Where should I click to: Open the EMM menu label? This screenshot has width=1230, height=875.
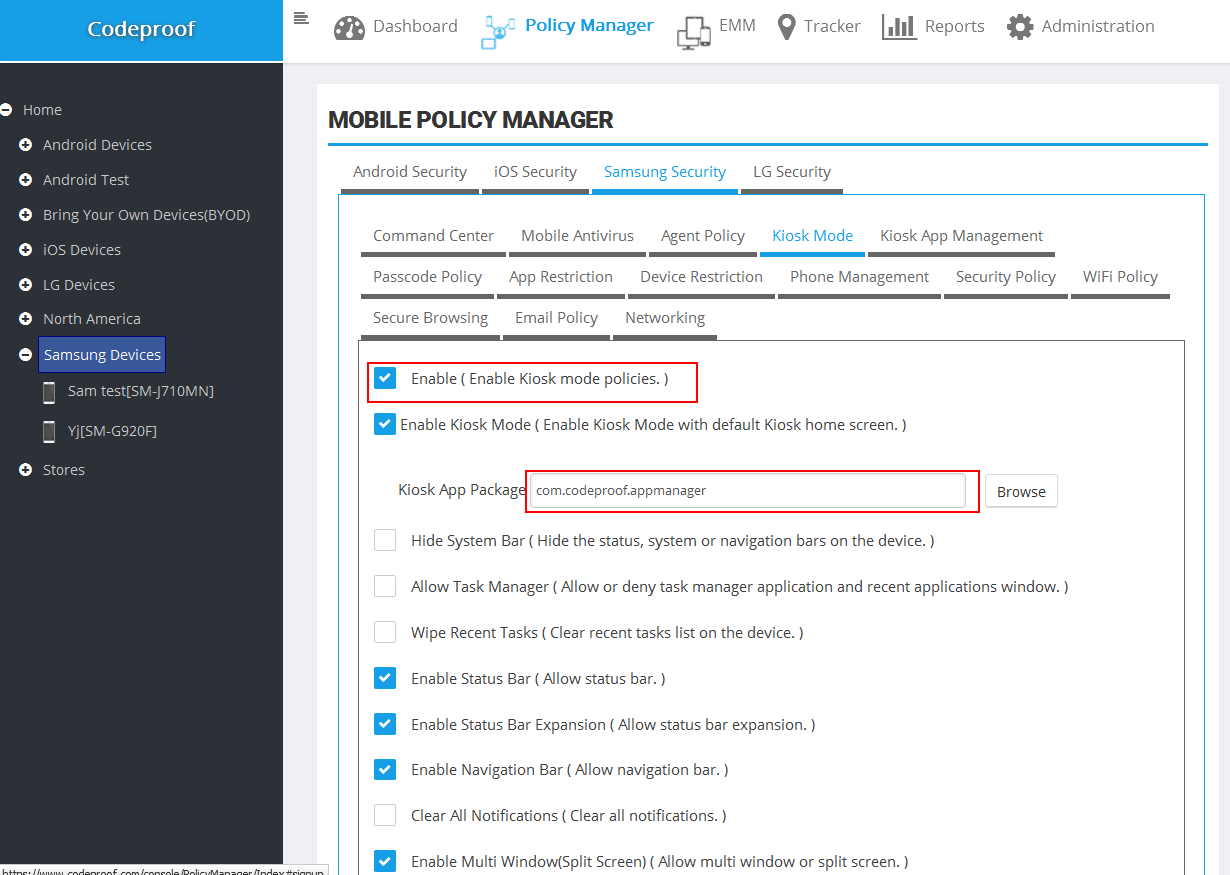coord(738,26)
